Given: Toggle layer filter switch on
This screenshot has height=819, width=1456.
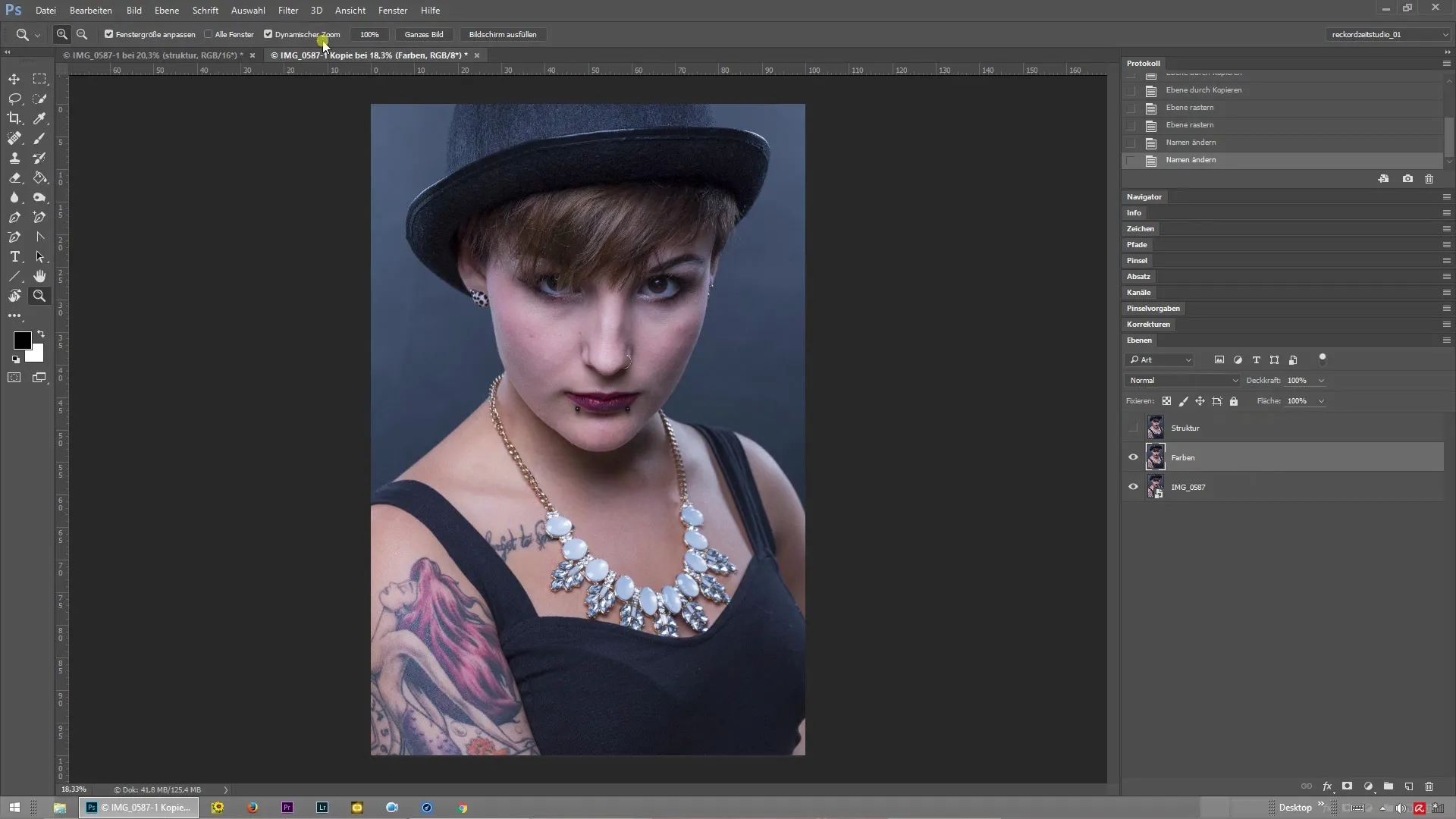Looking at the screenshot, I should (x=1323, y=358).
